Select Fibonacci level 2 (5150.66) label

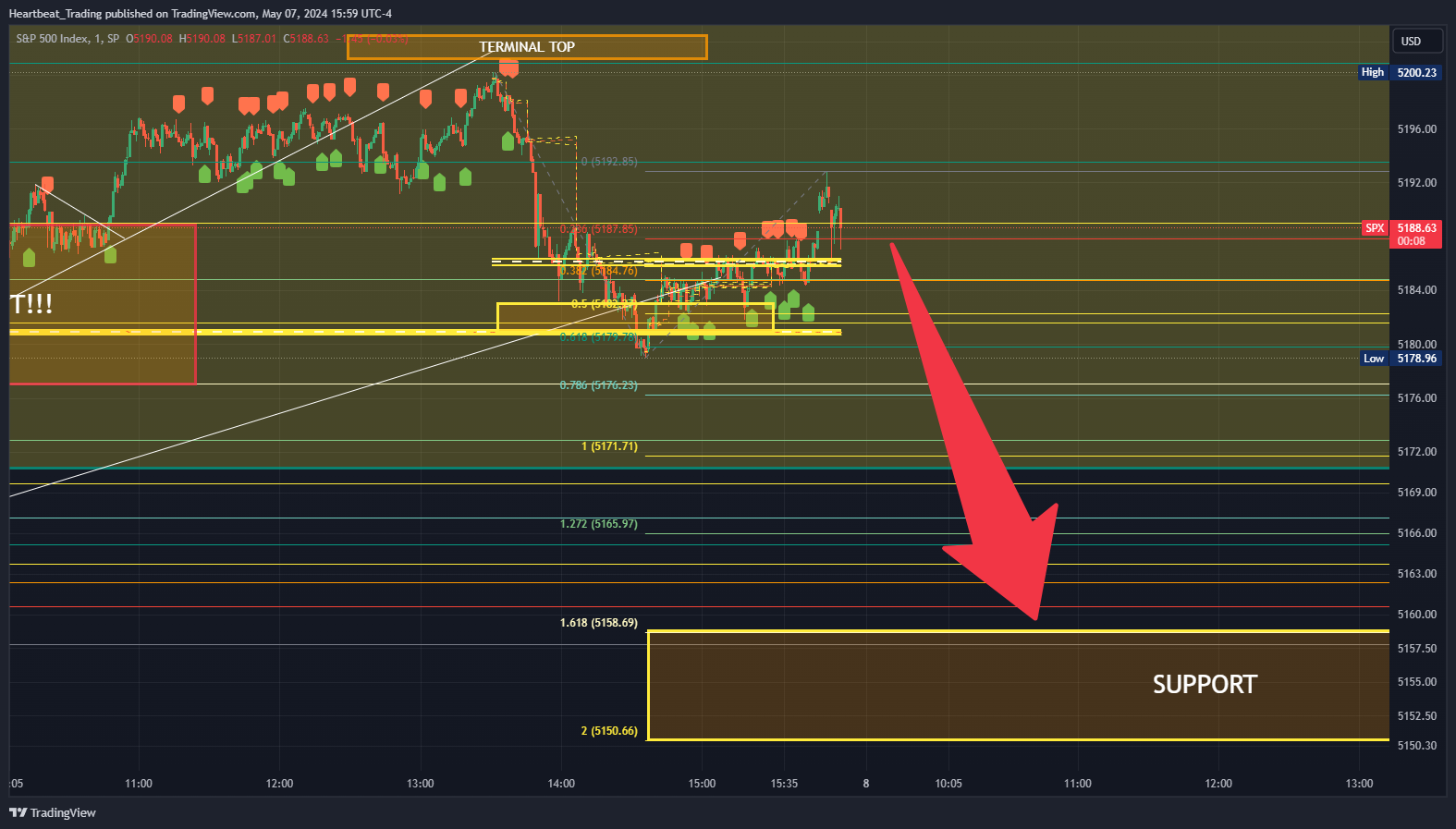(x=609, y=731)
